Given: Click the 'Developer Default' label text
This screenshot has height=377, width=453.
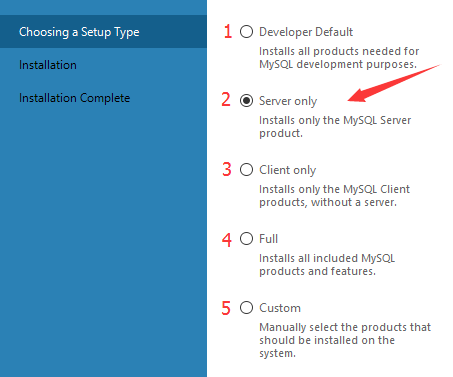Looking at the screenshot, I should (x=306, y=32).
